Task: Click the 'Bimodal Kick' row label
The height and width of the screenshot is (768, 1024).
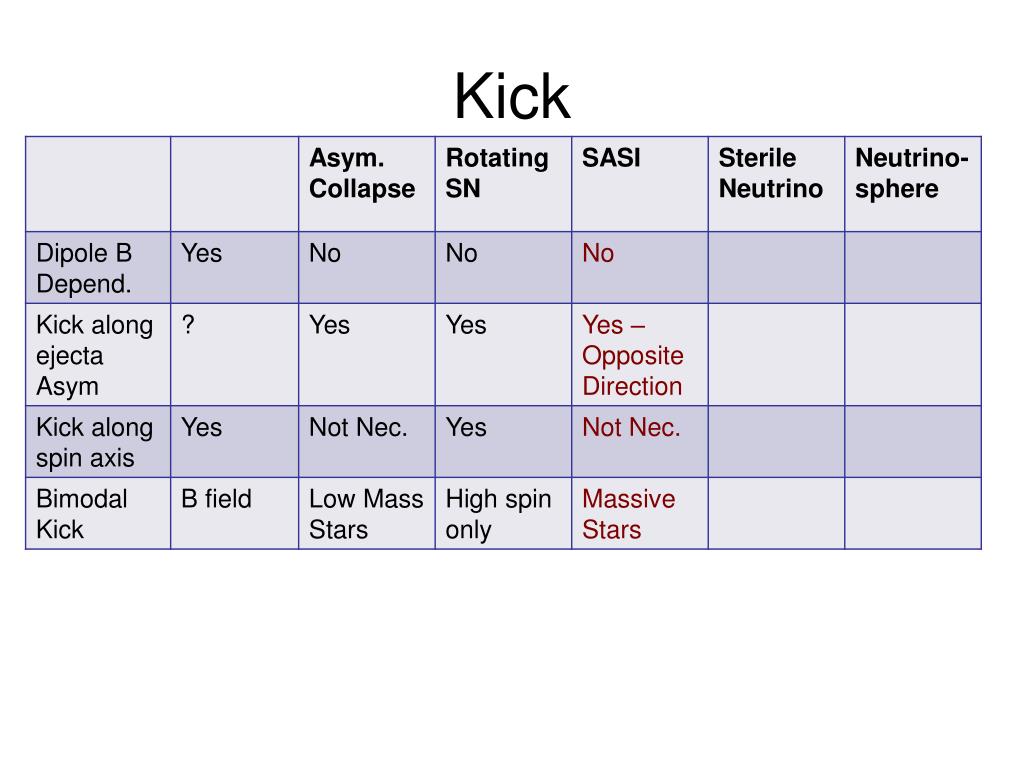Action: pyautogui.click(x=98, y=513)
